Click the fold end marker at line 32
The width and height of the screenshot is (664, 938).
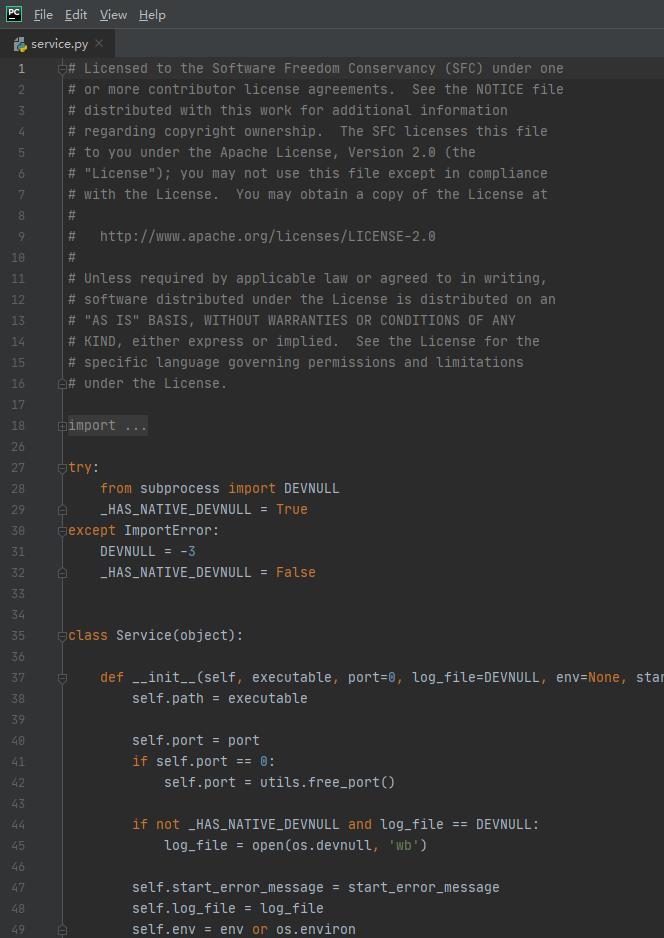[x=62, y=573]
